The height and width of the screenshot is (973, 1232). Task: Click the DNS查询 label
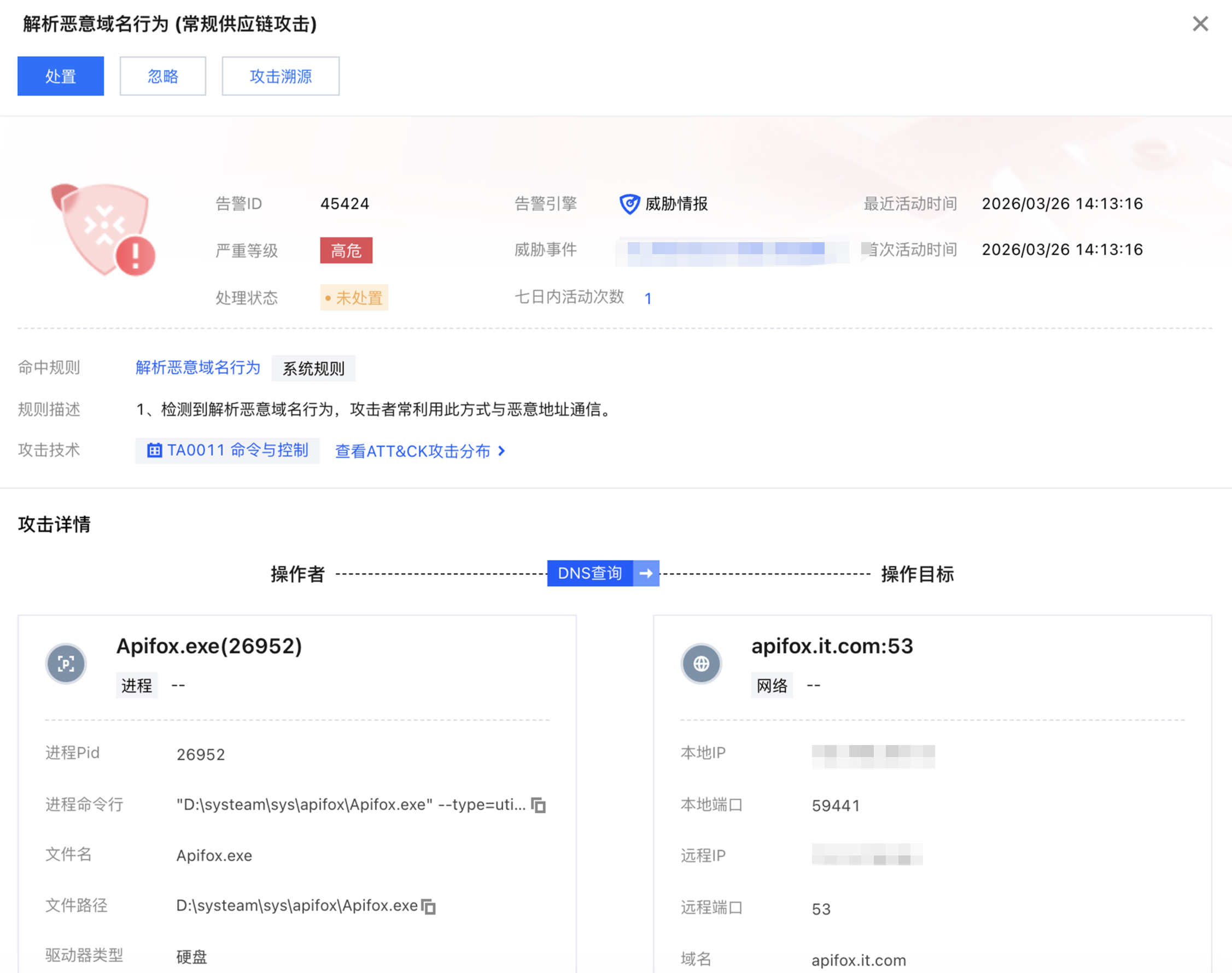click(590, 573)
